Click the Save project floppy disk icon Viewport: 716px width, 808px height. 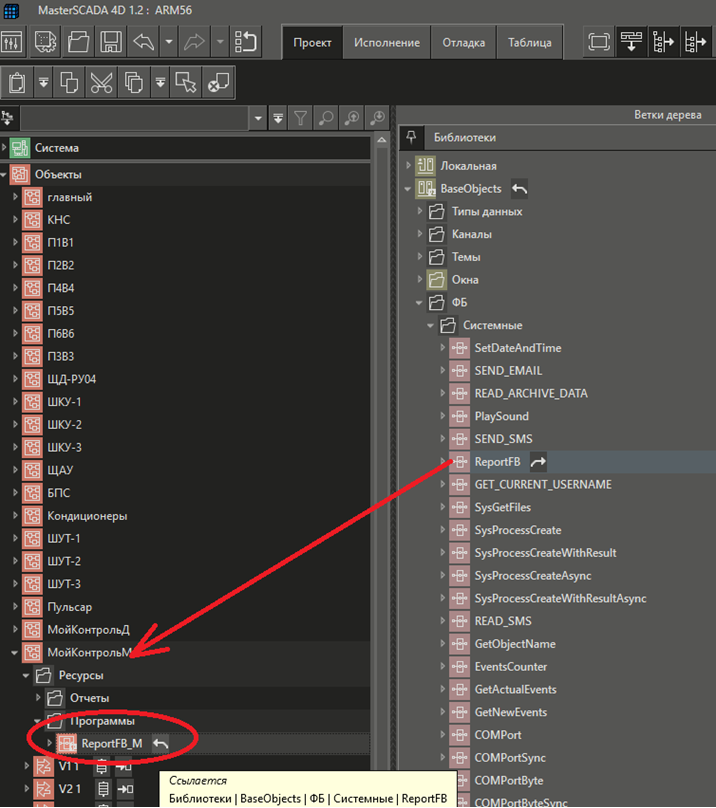click(x=110, y=43)
